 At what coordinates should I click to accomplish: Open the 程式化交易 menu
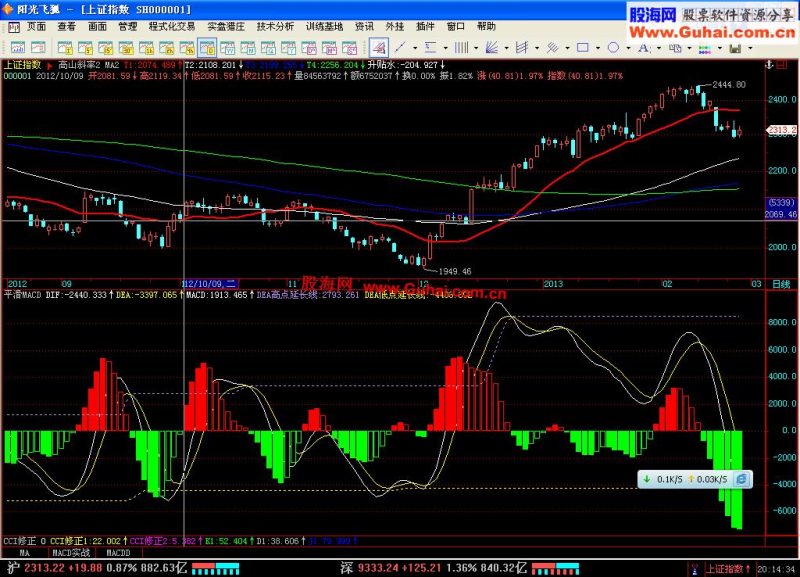click(x=171, y=27)
